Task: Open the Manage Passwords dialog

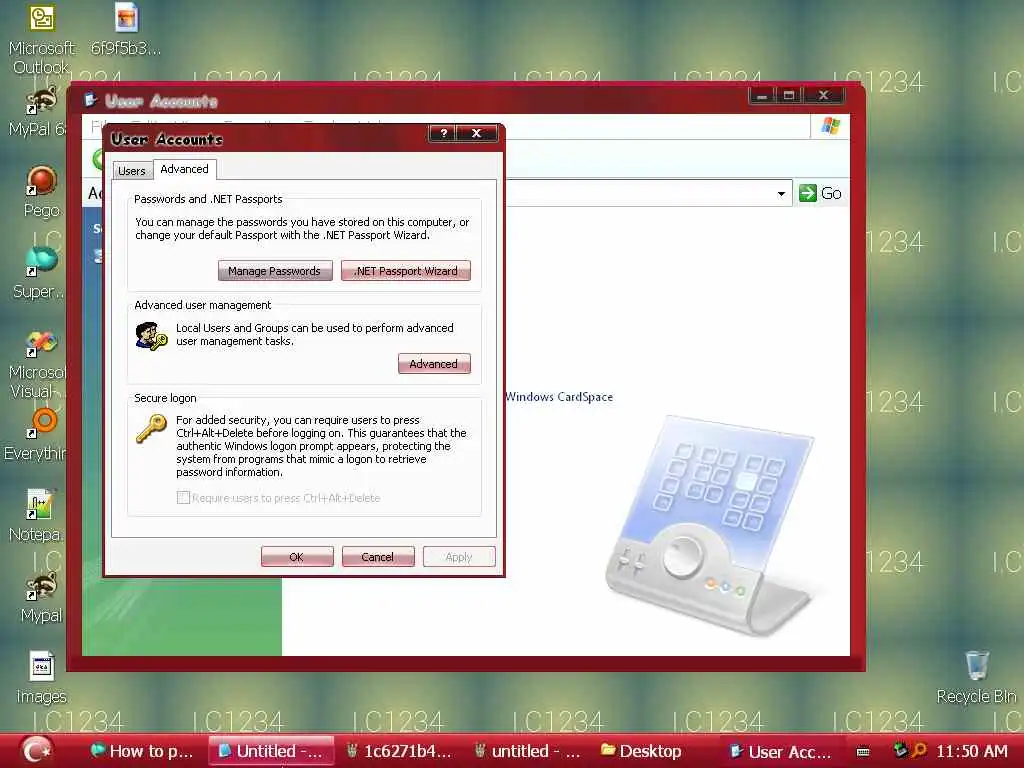Action: click(x=275, y=271)
